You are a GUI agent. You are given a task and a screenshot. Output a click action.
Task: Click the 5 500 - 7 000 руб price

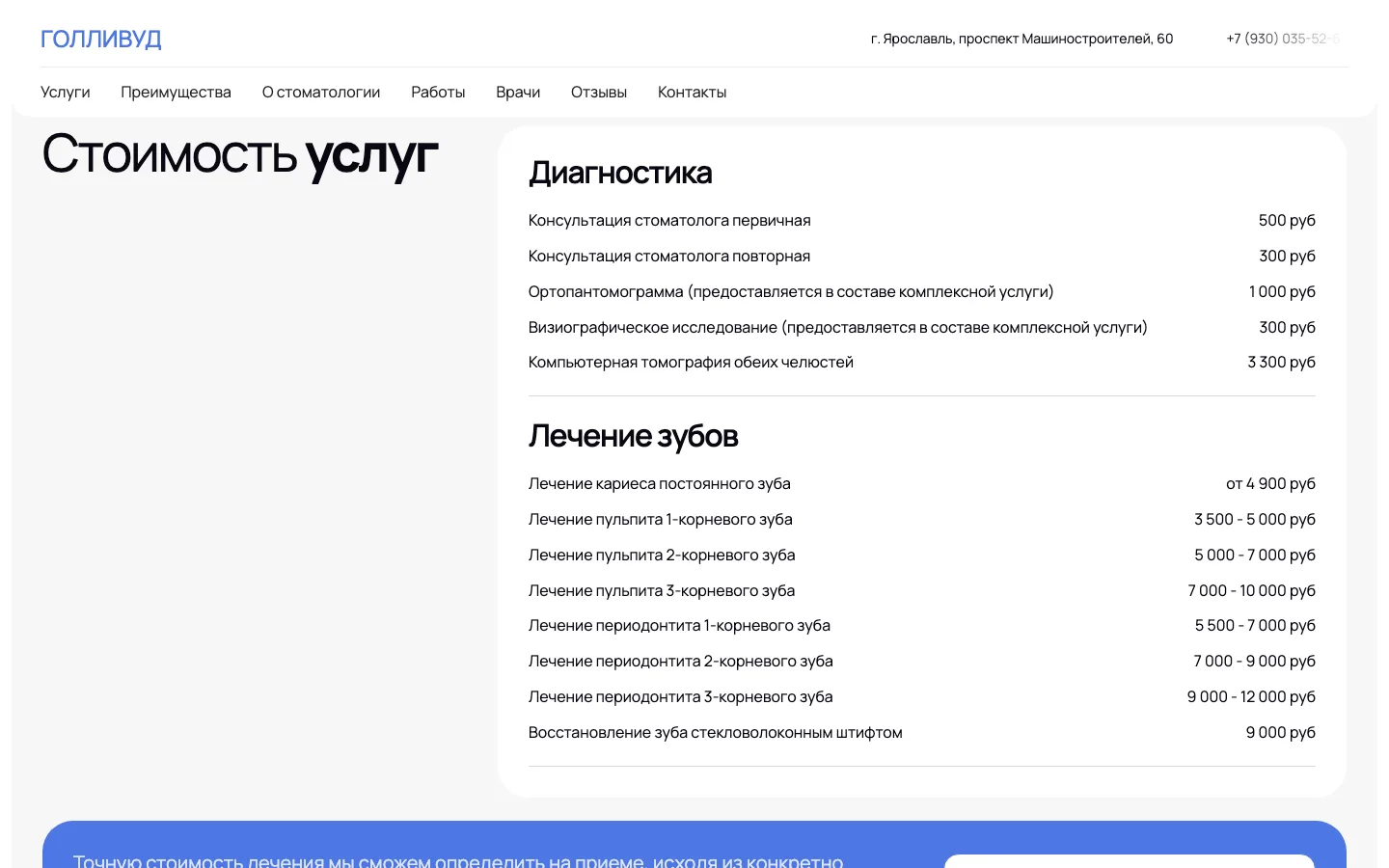[x=1255, y=626]
